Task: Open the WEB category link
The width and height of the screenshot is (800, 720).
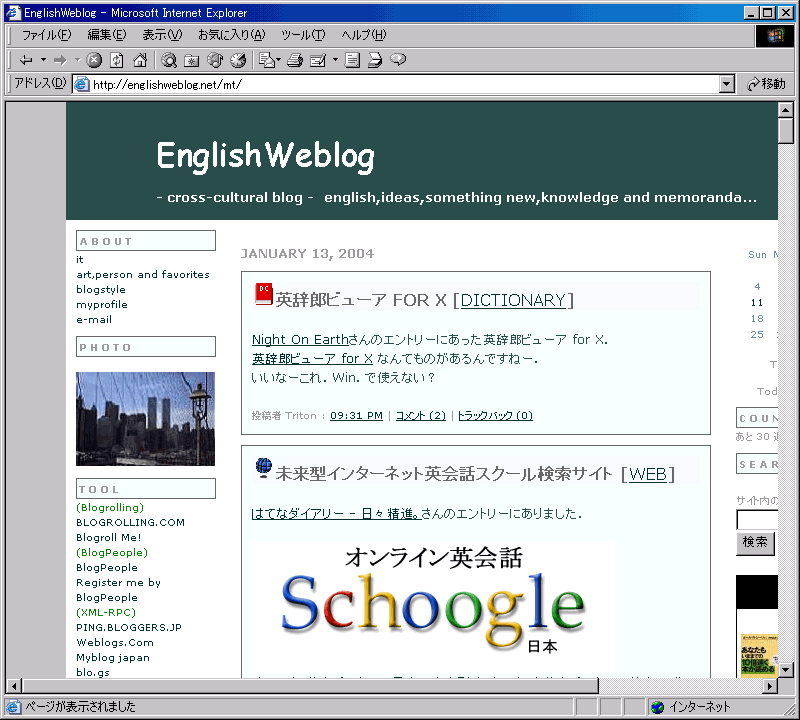Action: [648, 474]
